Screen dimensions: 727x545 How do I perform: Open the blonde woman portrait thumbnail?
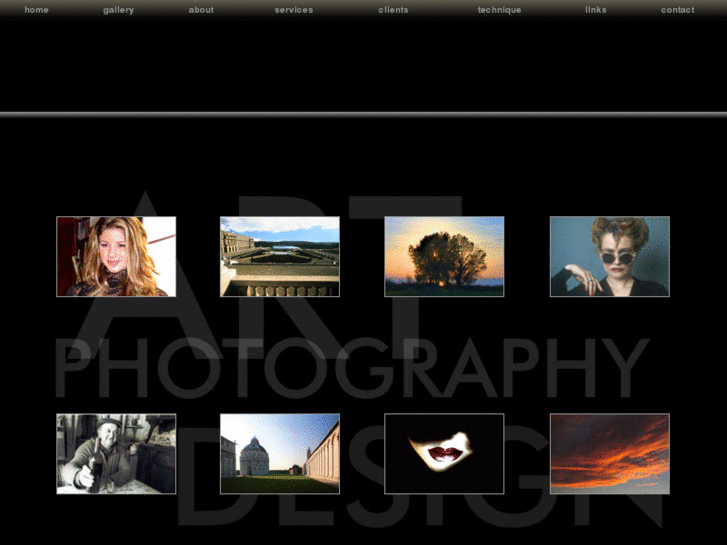[x=116, y=257]
